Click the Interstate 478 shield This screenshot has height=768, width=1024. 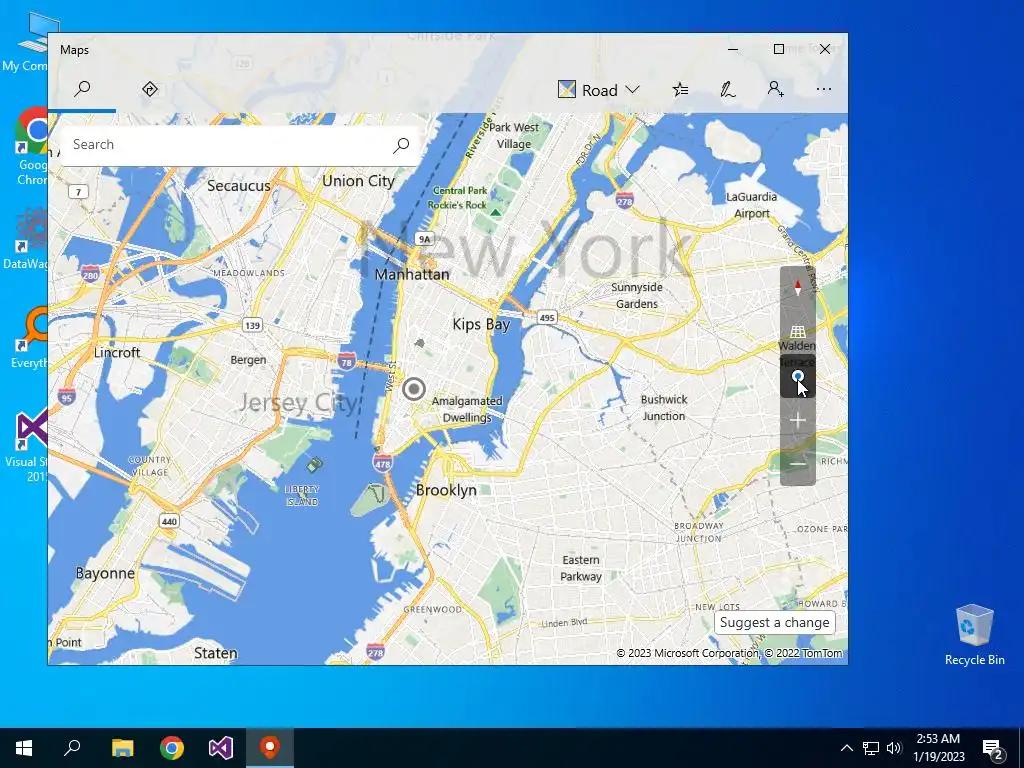[x=383, y=464]
